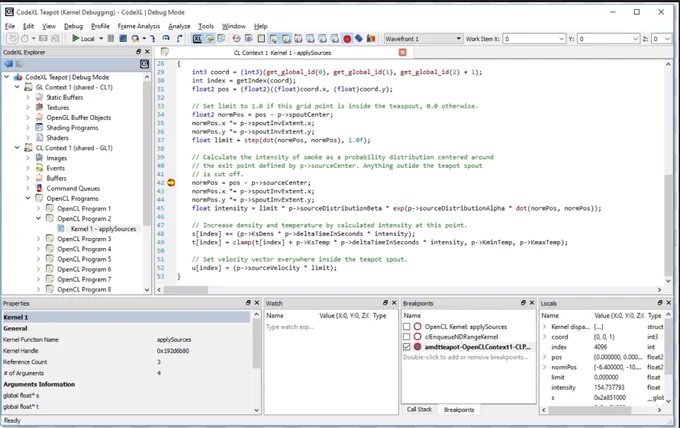Click the API step toolbar icon

click(135, 39)
